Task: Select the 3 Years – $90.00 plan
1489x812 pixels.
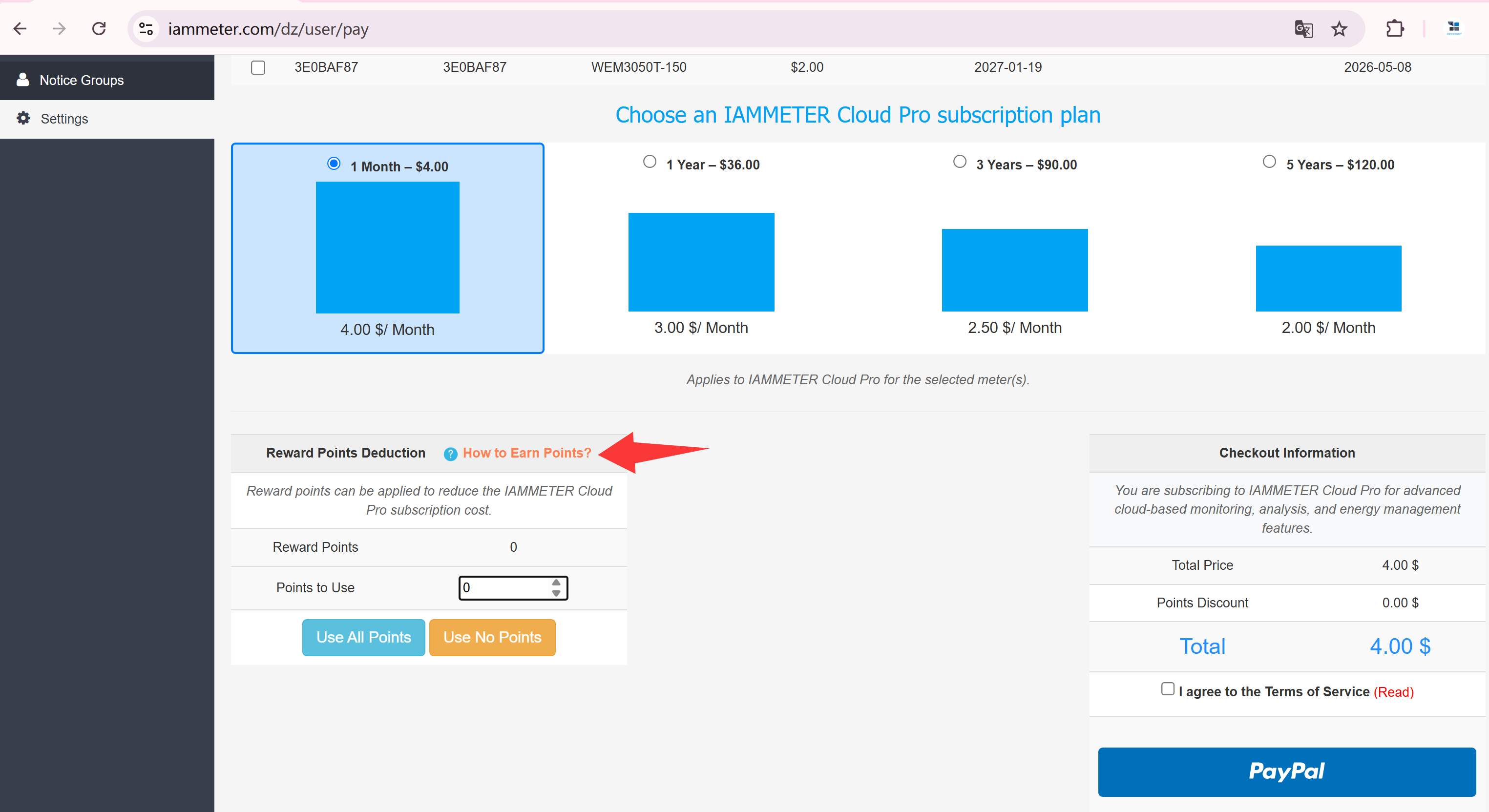Action: [960, 162]
